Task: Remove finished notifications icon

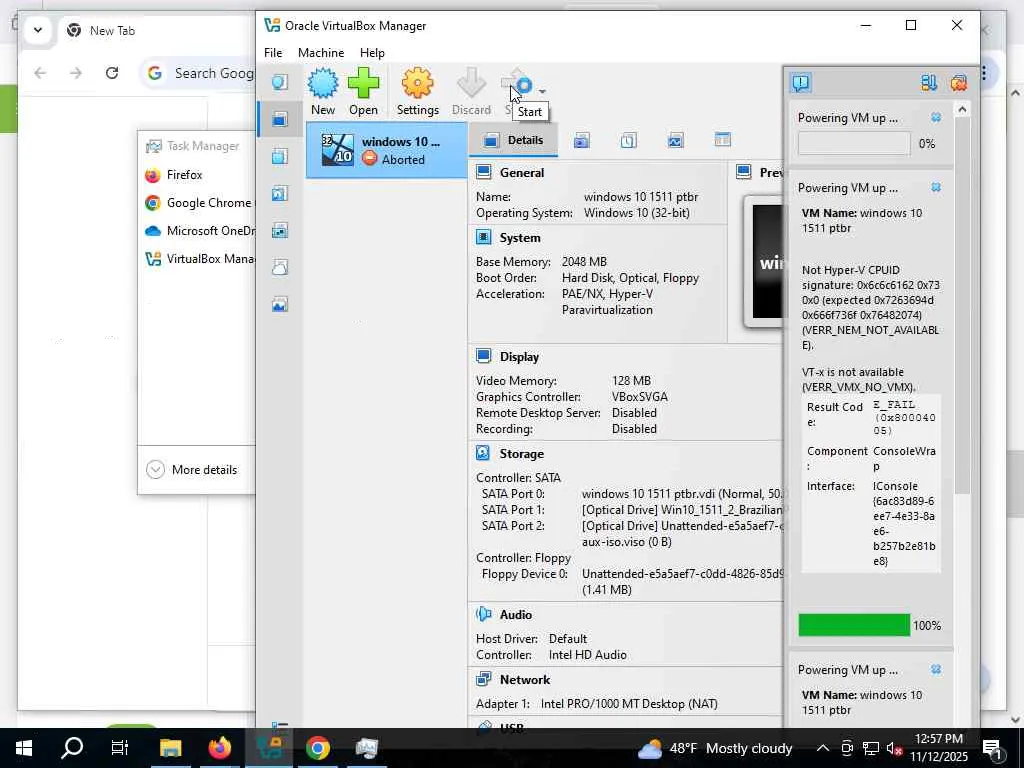Action: (959, 83)
